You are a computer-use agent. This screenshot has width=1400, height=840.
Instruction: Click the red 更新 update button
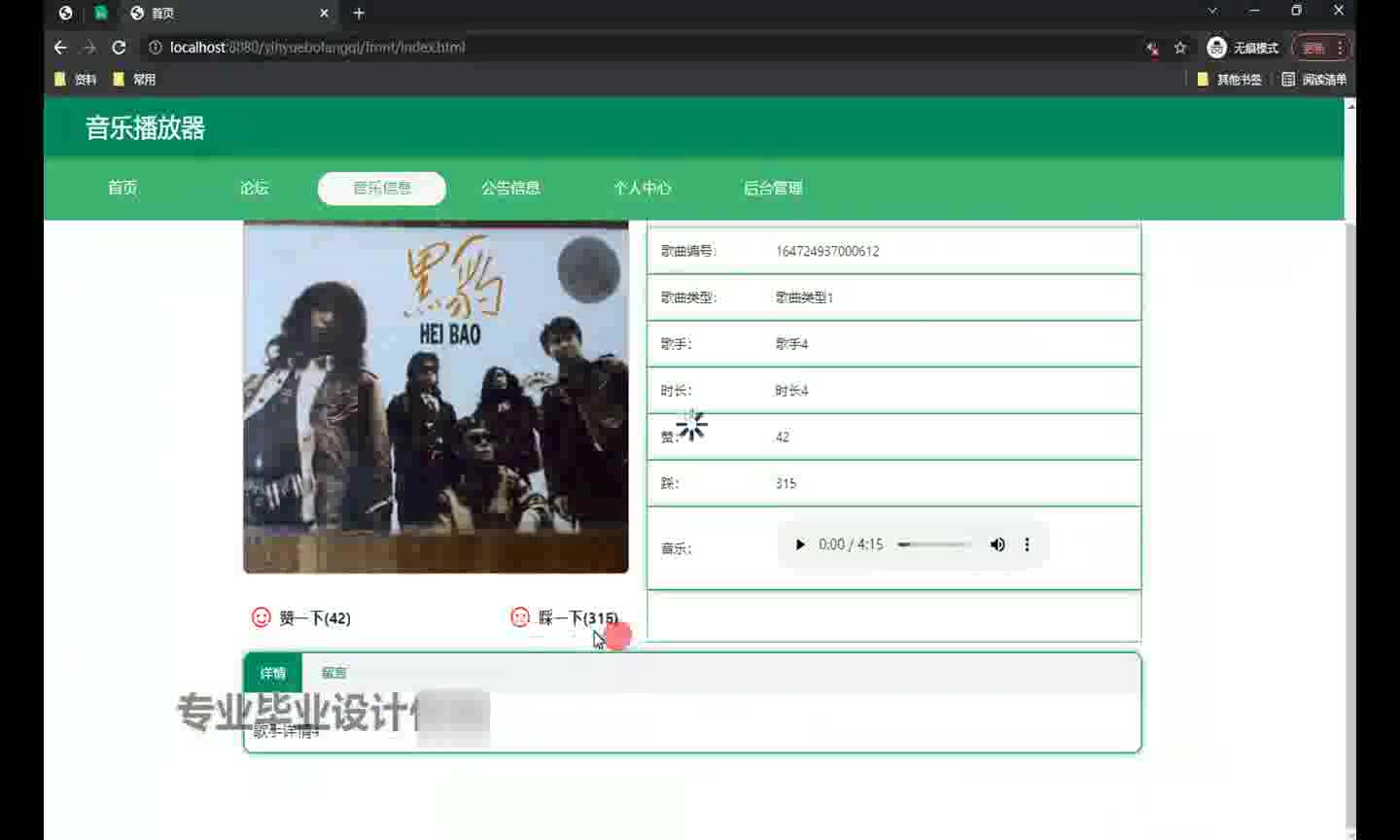(x=1313, y=48)
